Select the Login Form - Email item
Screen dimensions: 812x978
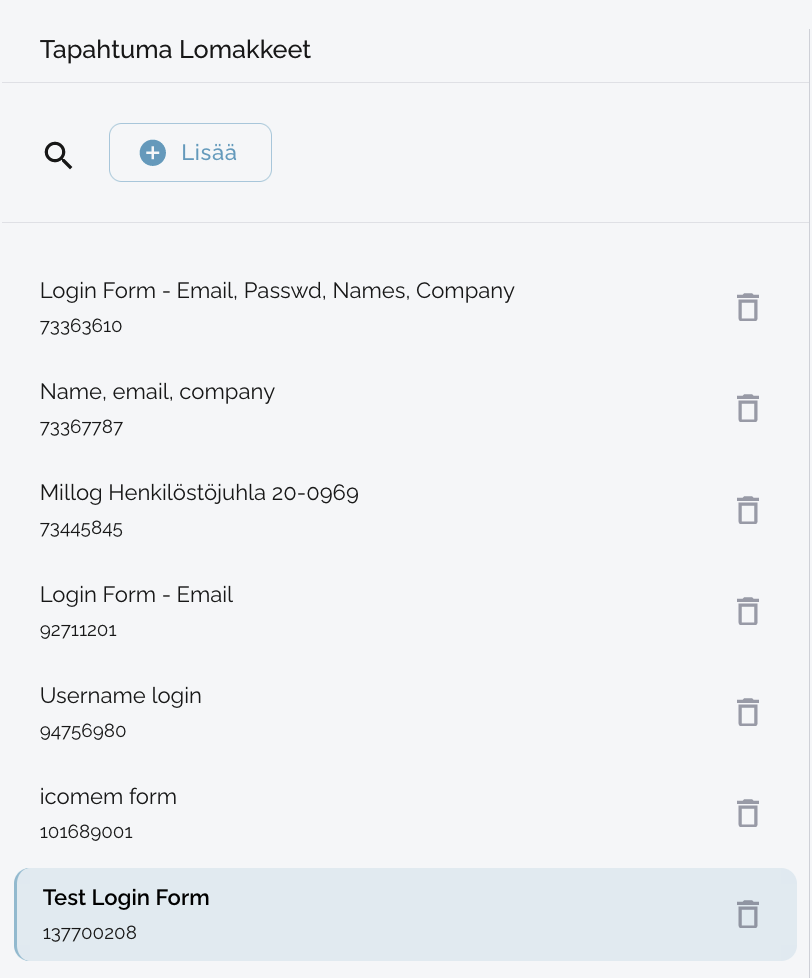tap(136, 595)
